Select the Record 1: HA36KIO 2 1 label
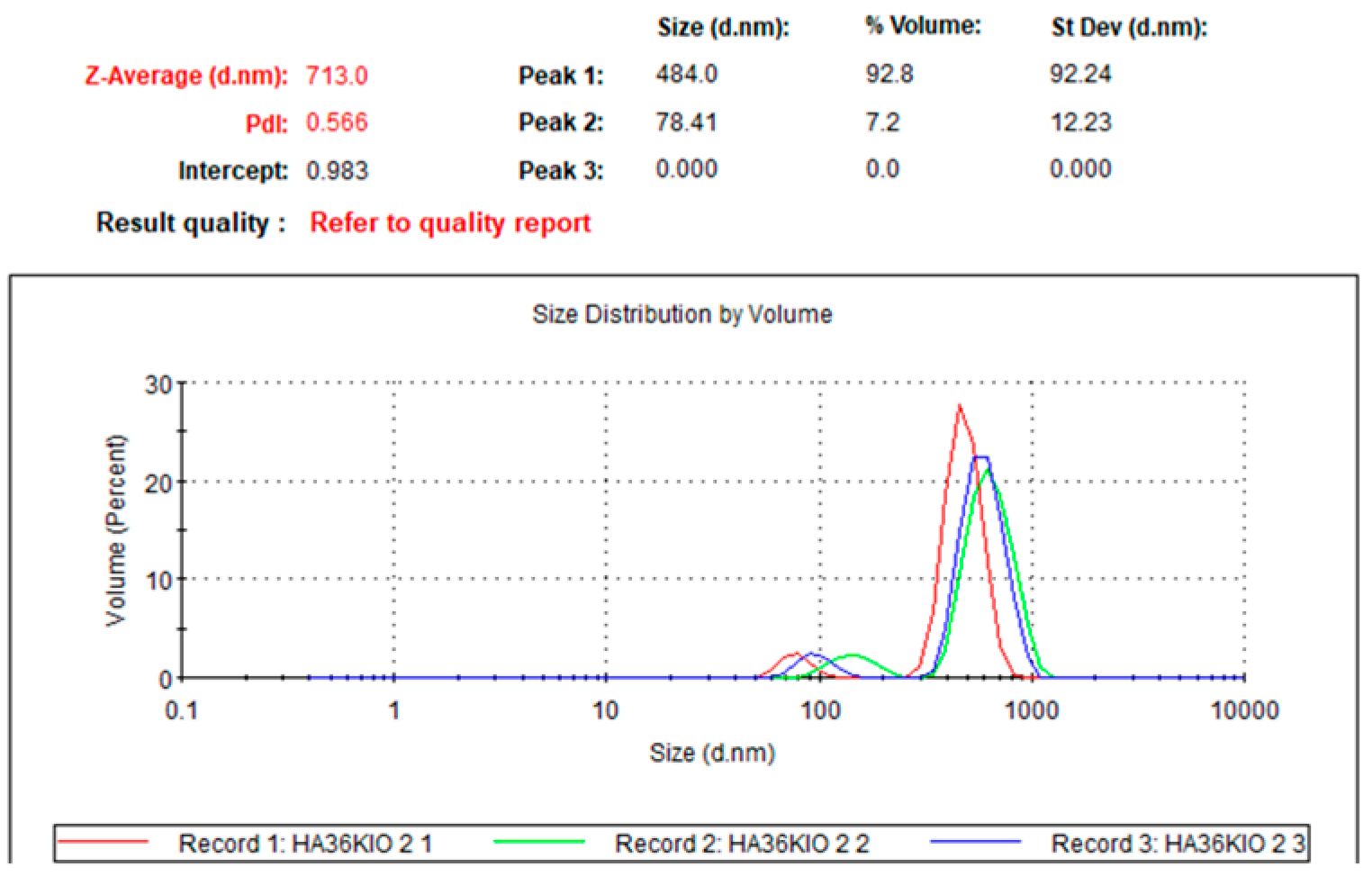Viewport: 1372px width, 876px height. (x=305, y=844)
